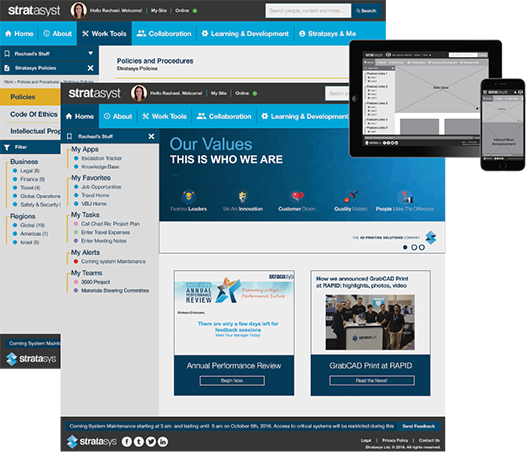Click the Read the News! button
Screen dimensions: 526x452
click(x=372, y=381)
